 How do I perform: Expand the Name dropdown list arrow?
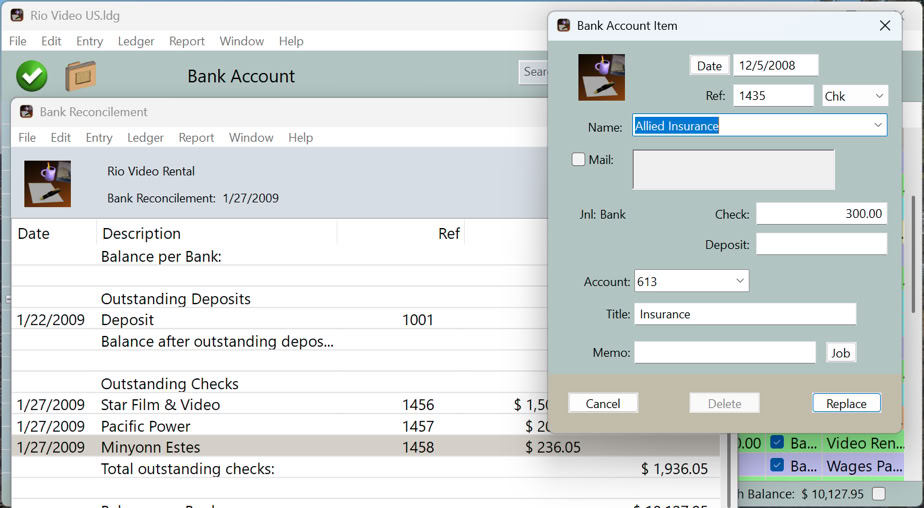877,126
